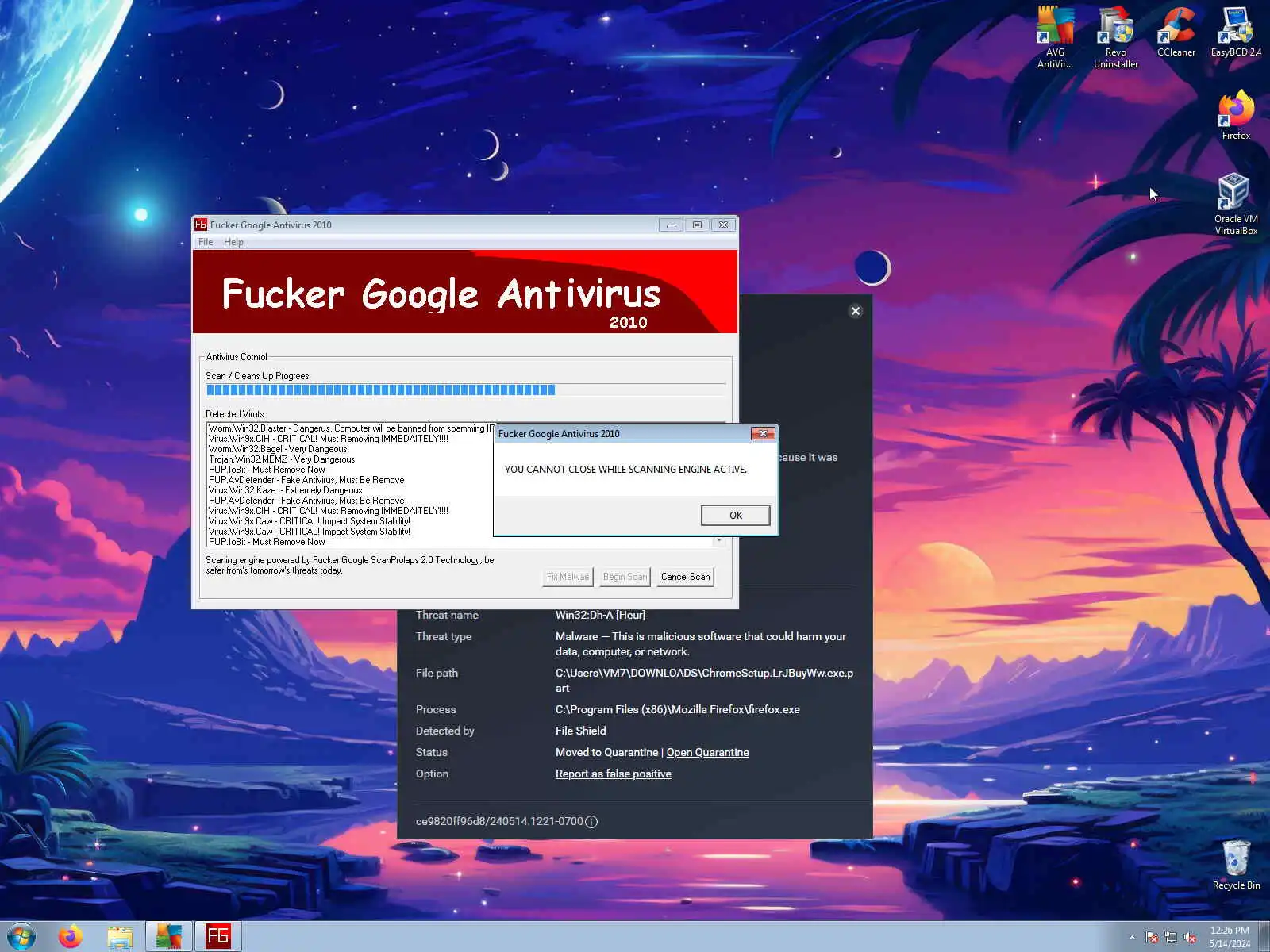Open CCleaner desktop shortcut
This screenshot has height=952, width=1270.
pos(1176,32)
